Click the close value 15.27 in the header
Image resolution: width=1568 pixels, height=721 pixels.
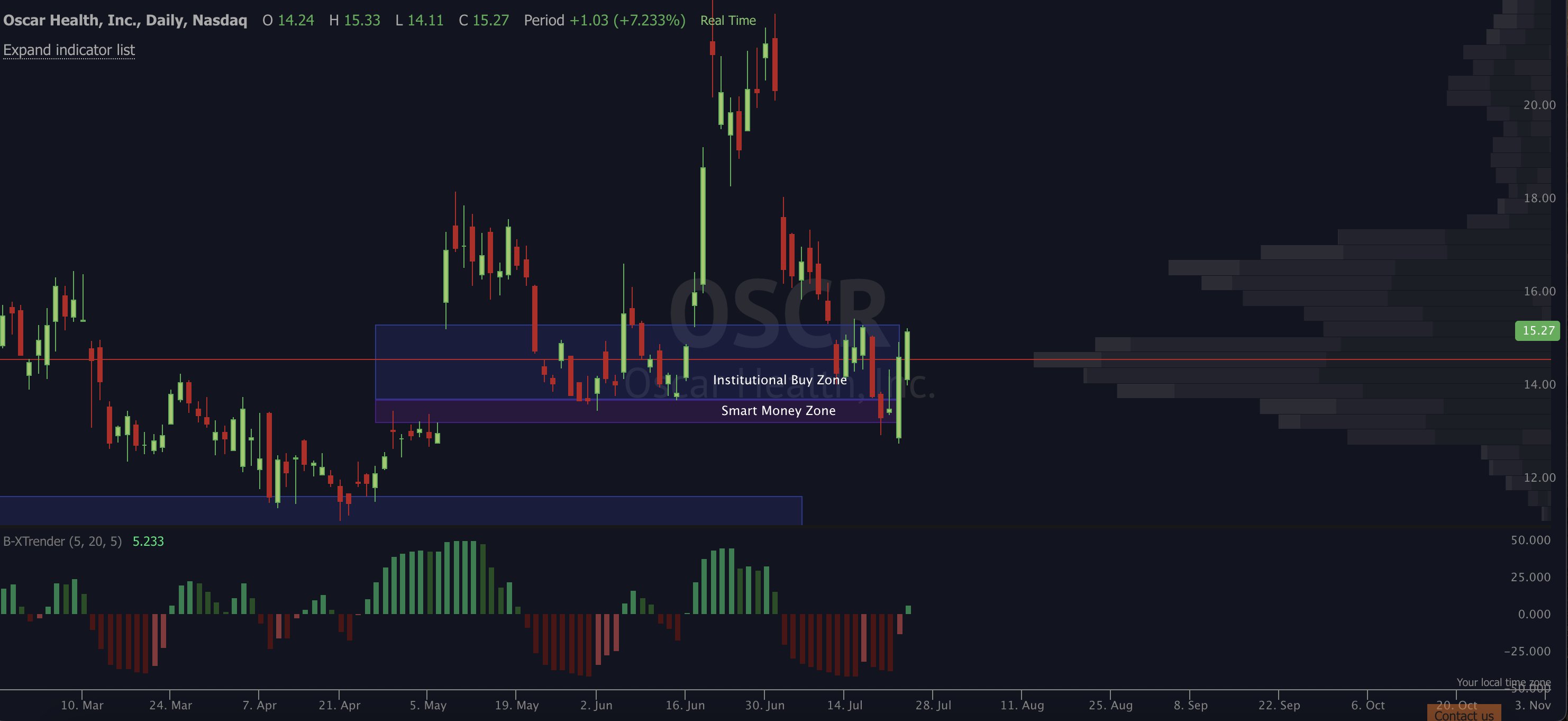click(x=490, y=20)
